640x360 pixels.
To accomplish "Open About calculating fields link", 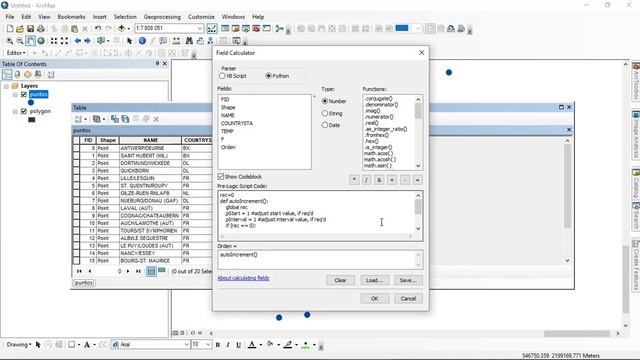I will (243, 278).
